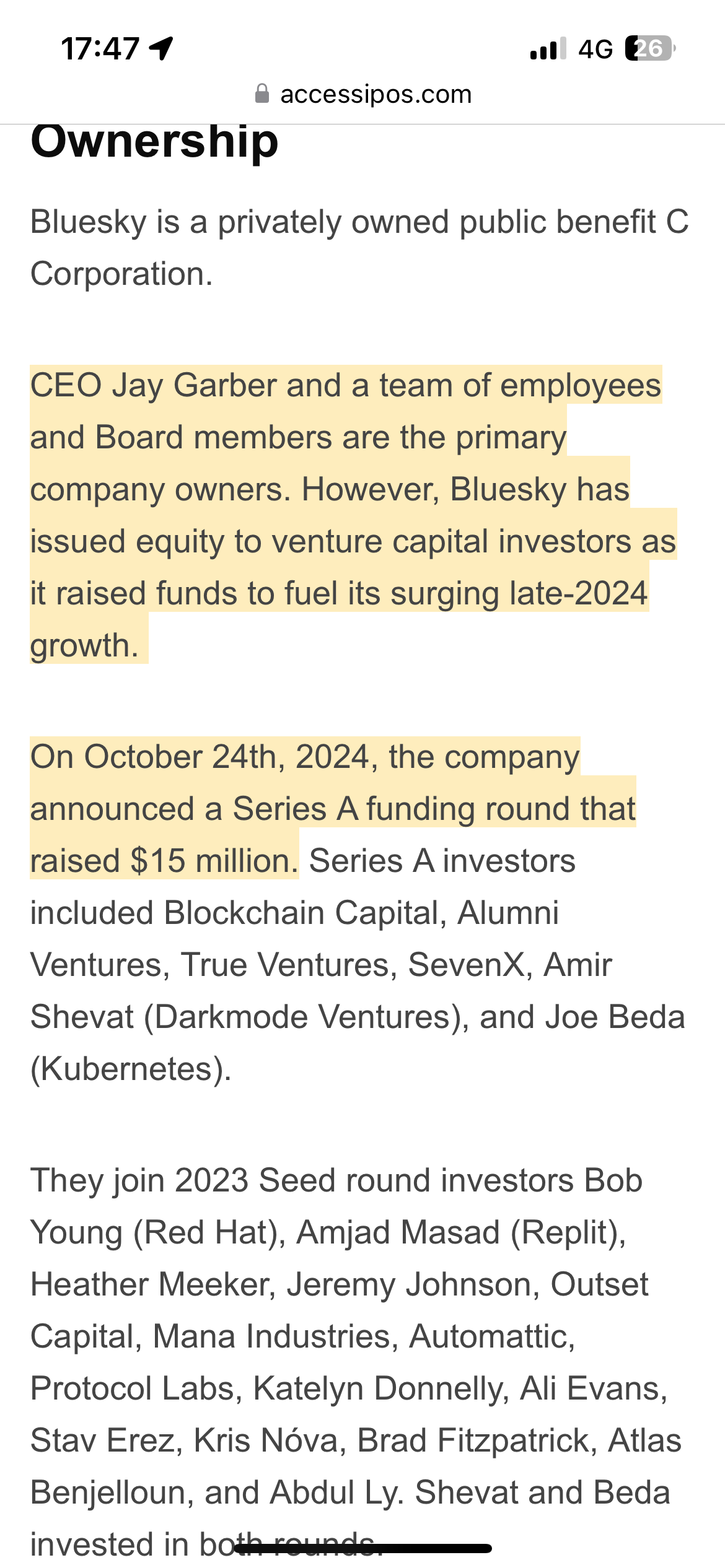
Task: Tap the home indicator bar at bottom
Action: click(x=362, y=1548)
